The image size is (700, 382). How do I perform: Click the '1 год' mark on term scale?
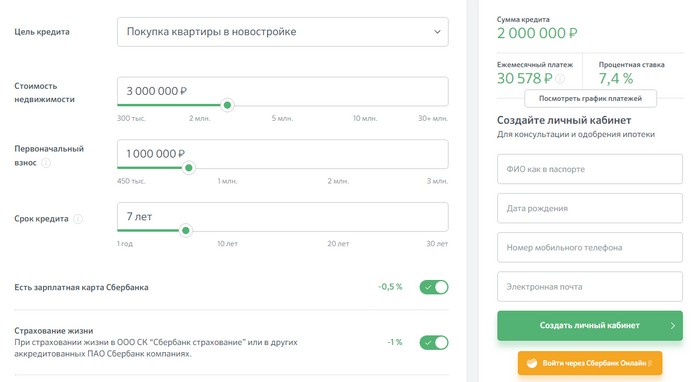pos(125,244)
